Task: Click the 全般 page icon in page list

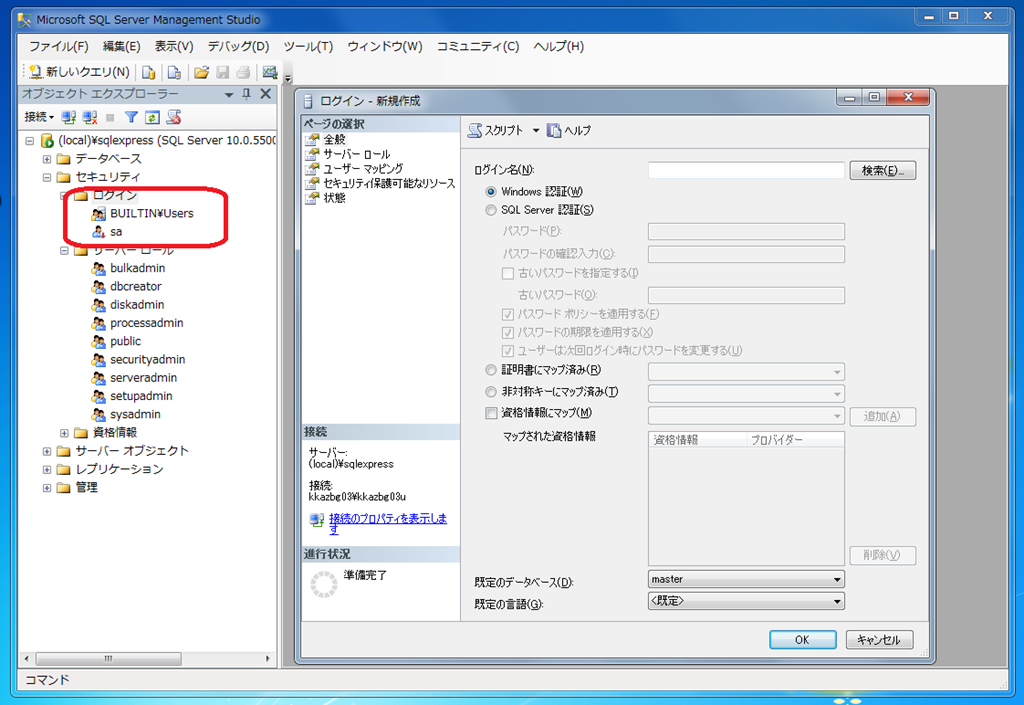Action: click(x=312, y=140)
